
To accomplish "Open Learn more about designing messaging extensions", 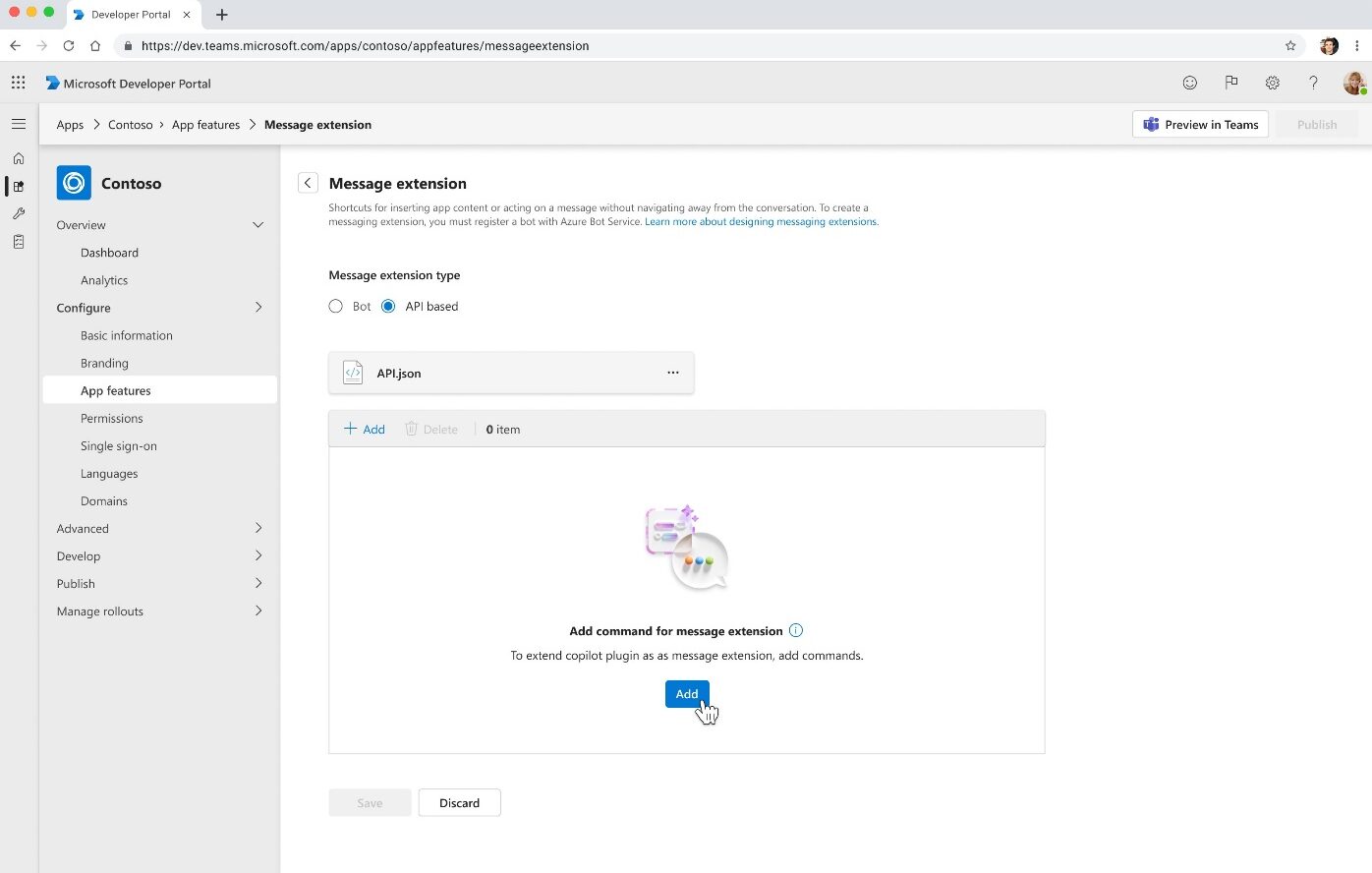I will pyautogui.click(x=761, y=221).
